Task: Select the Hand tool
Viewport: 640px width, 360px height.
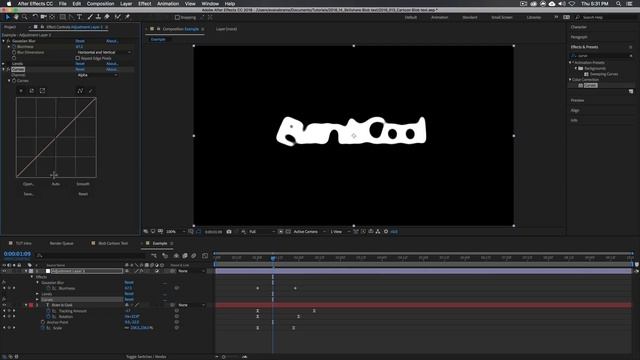Action: (16, 17)
